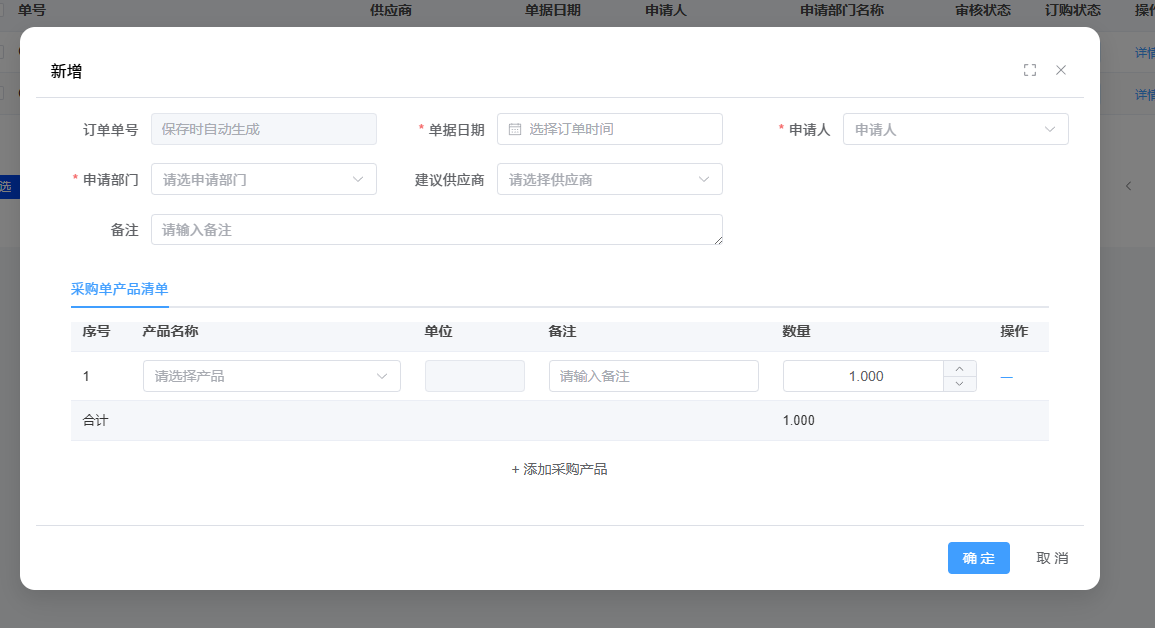
Task: Open the 申请部门 dropdown
Action: point(264,180)
